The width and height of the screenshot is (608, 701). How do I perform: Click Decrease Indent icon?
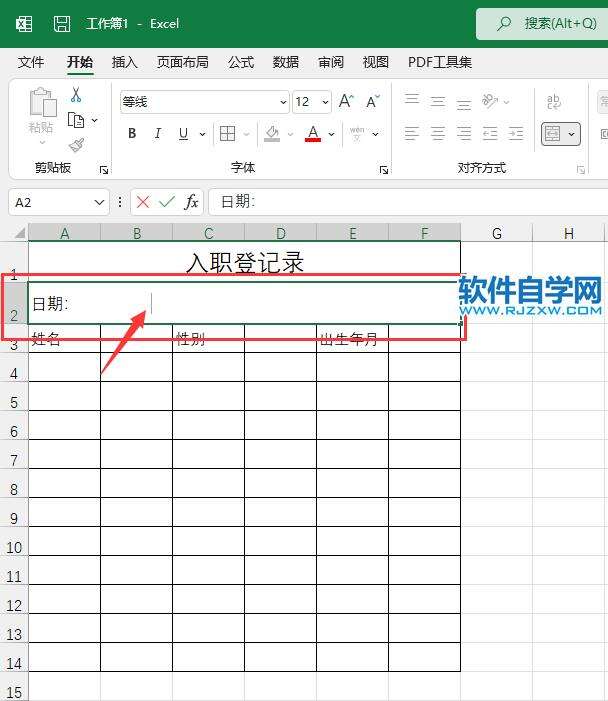pos(490,133)
